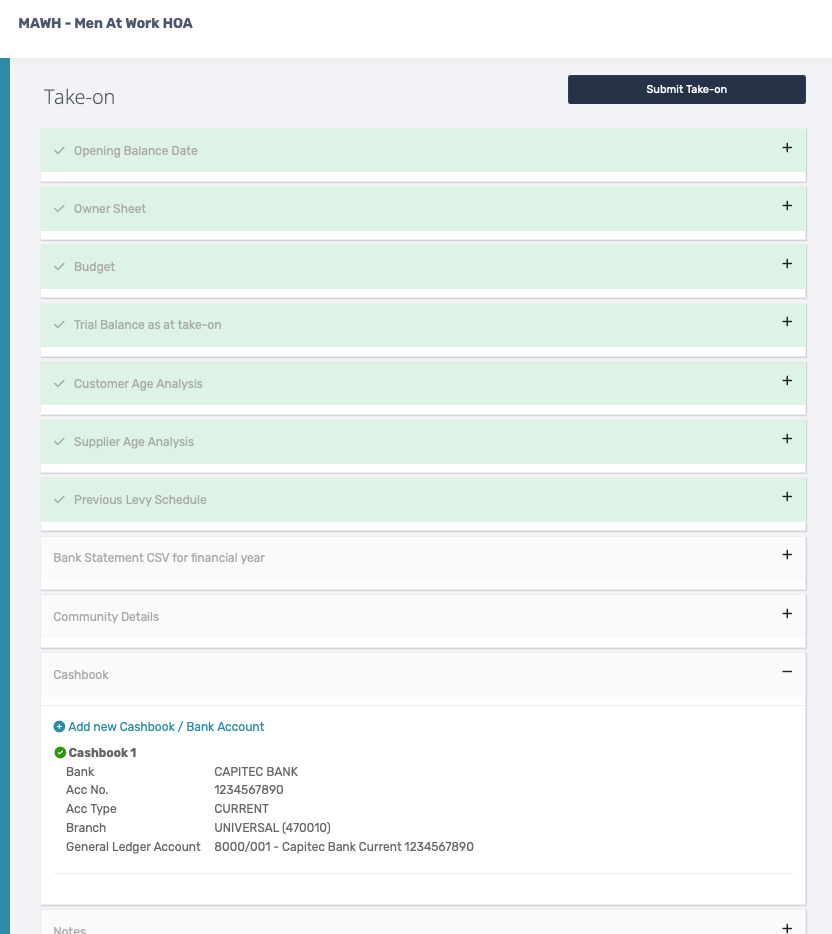Open Trial Balance as at take-on title
The height and width of the screenshot is (934, 832).
click(148, 325)
